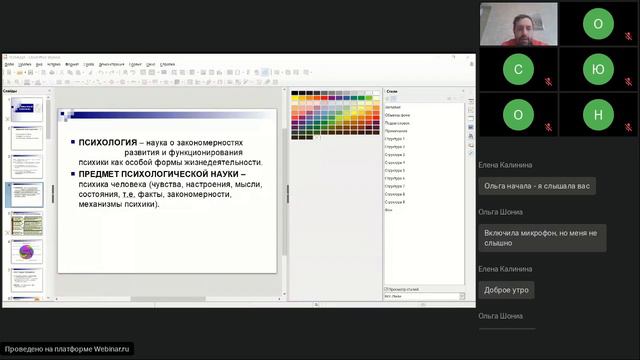This screenshot has height=360, width=640.
Task: Click the yellow Open folder toolbar icon
Action: pyautogui.click(x=19, y=73)
